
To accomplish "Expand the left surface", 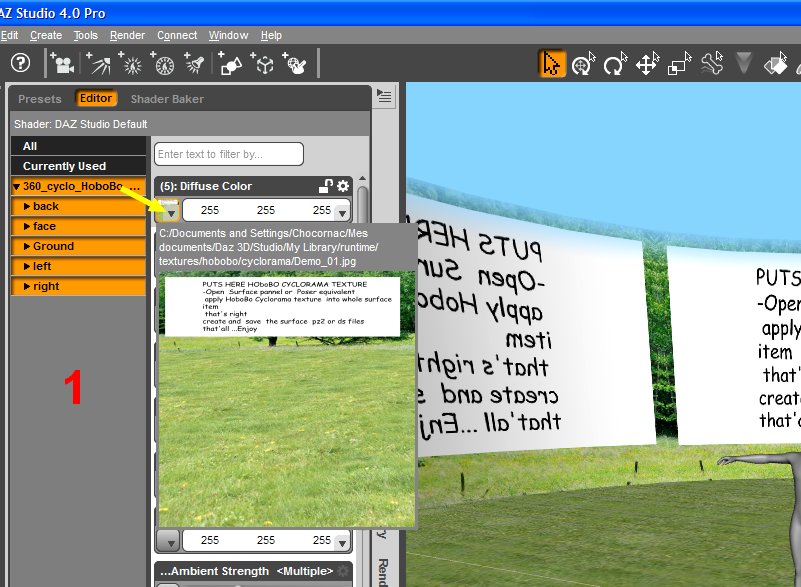I will [27, 266].
